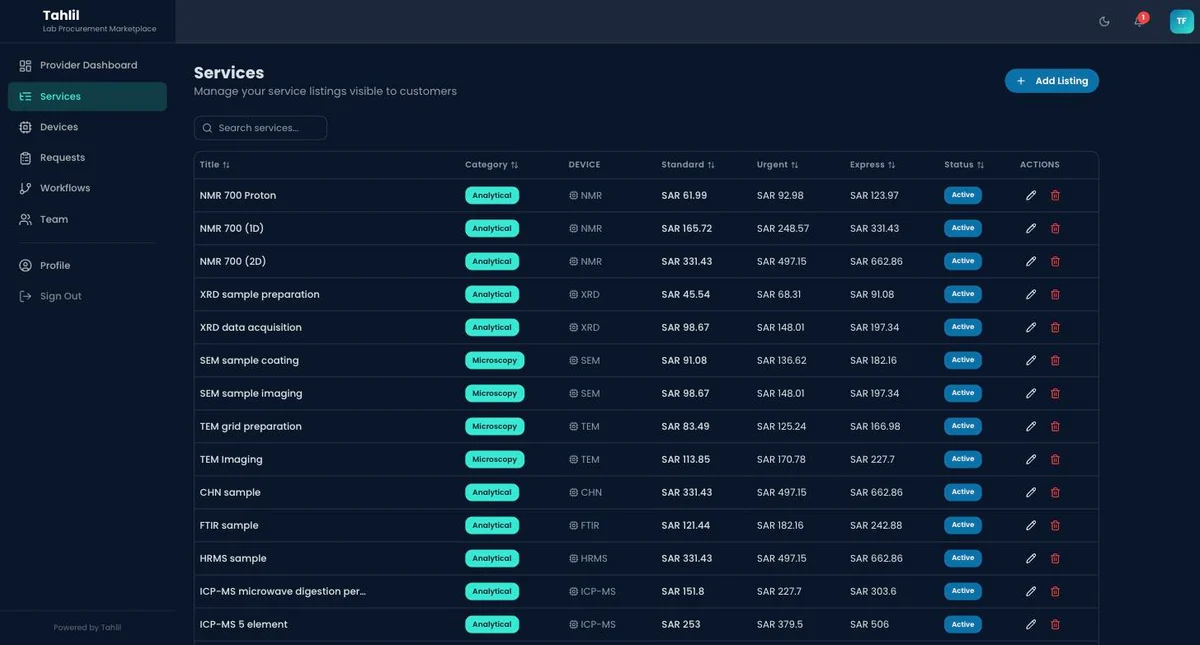Edit HRMS sample listing
Screen dimensions: 1200x645
click(x=1031, y=558)
